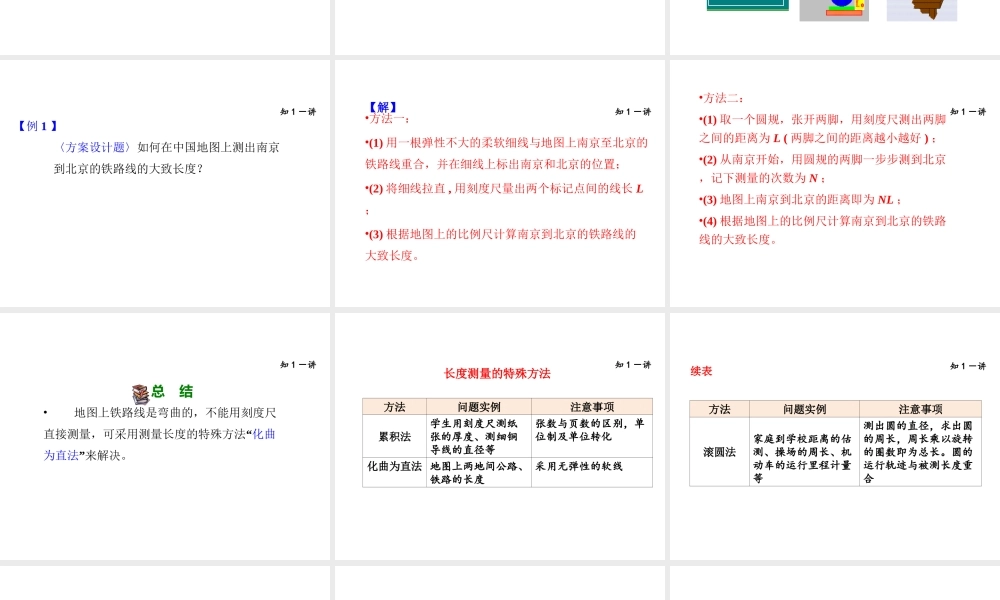This screenshot has height=600, width=1000.
Task: Select the 续表 table slide thumbnail
Action: tap(835, 437)
